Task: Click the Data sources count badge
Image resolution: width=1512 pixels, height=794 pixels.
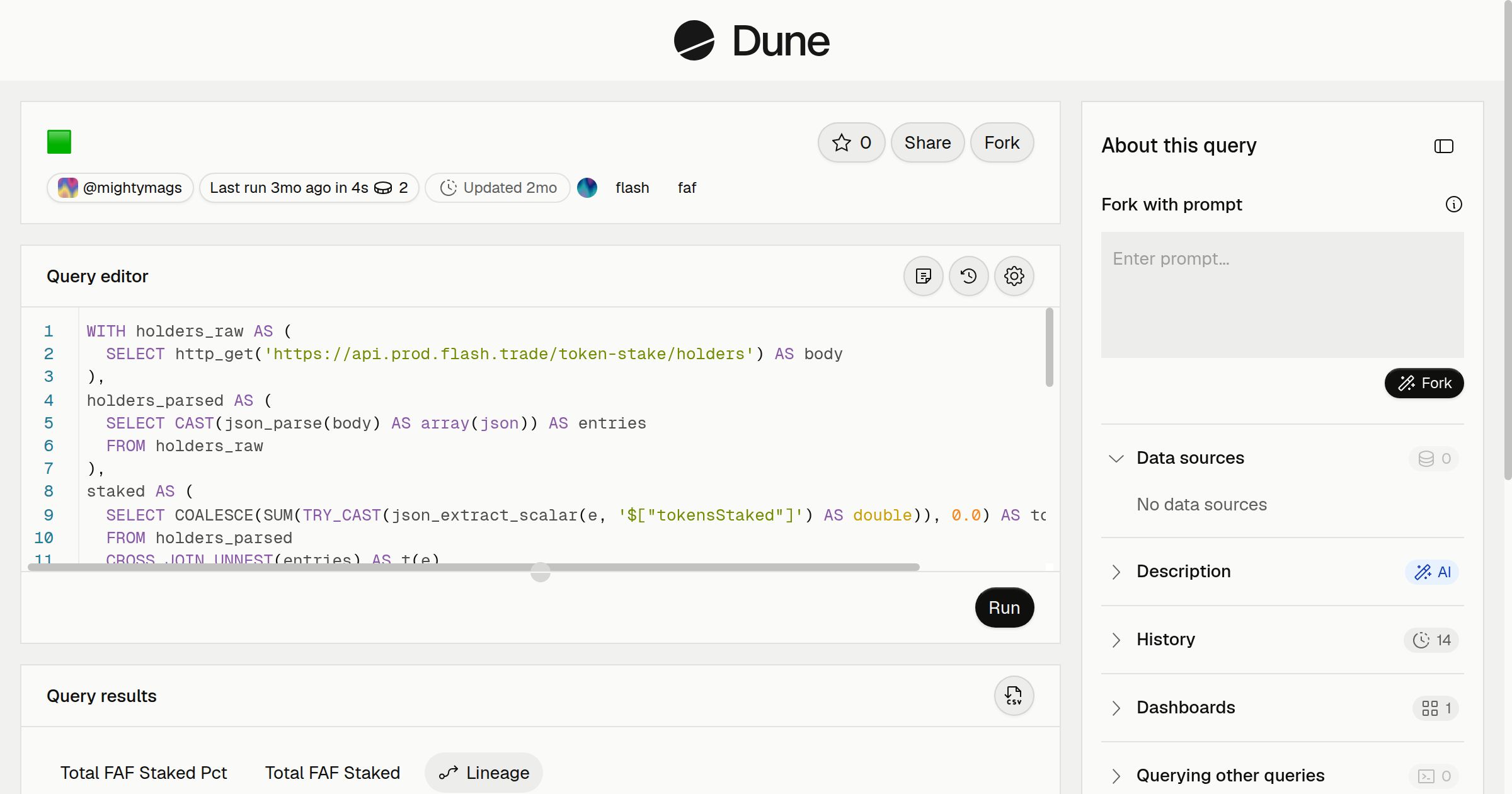Action: (x=1435, y=458)
